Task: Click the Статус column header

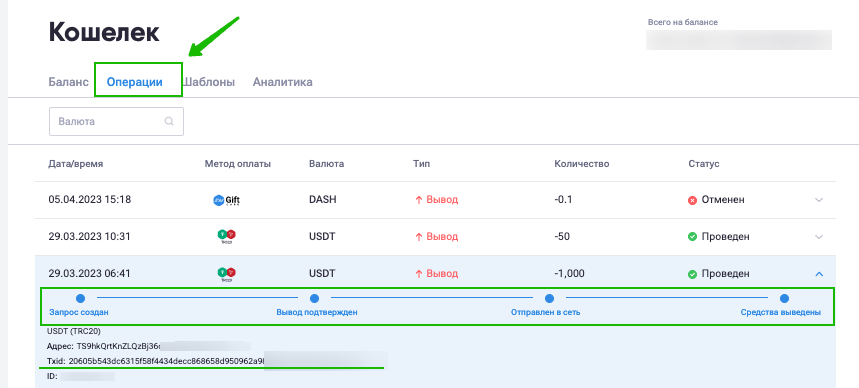Action: 704,164
